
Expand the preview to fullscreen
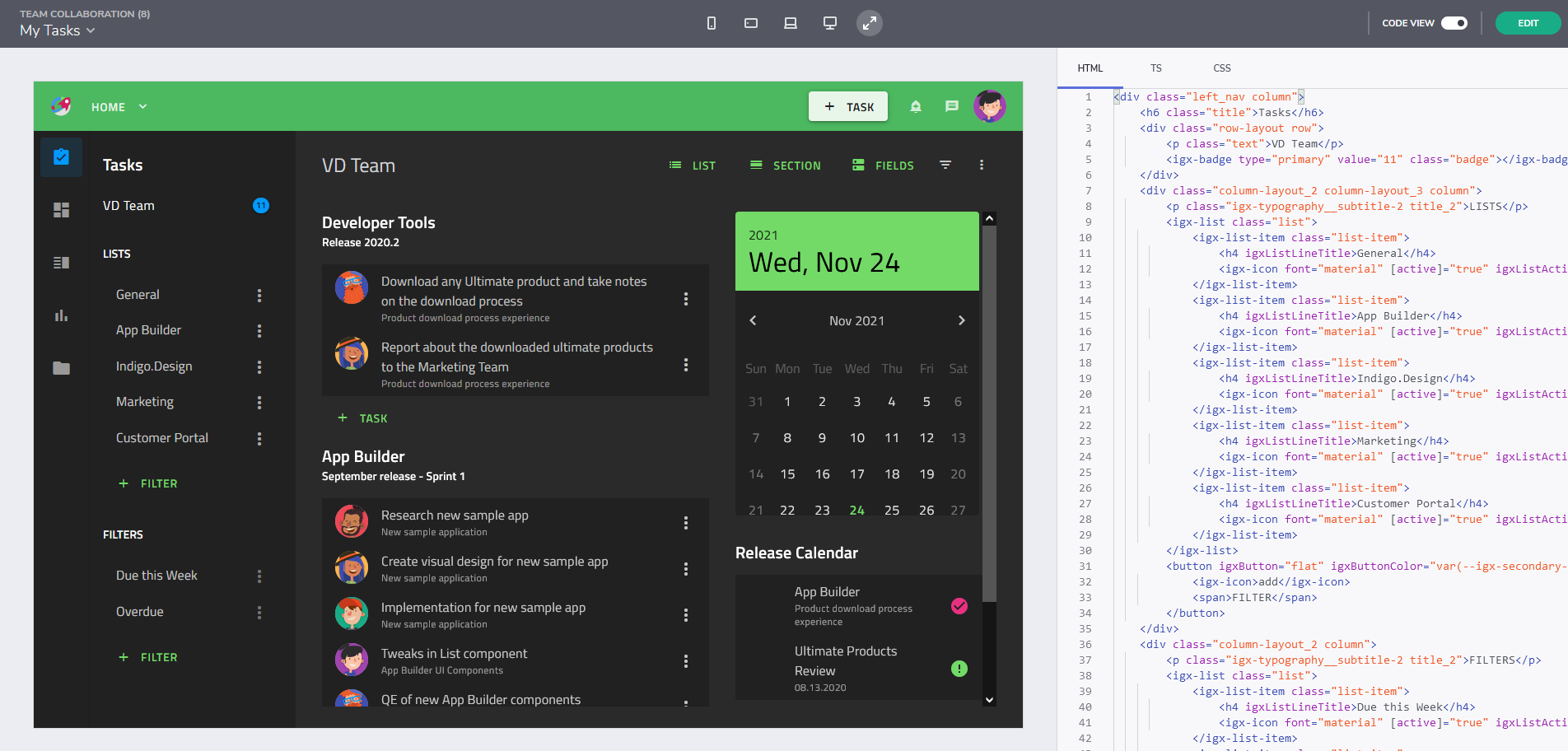(869, 23)
